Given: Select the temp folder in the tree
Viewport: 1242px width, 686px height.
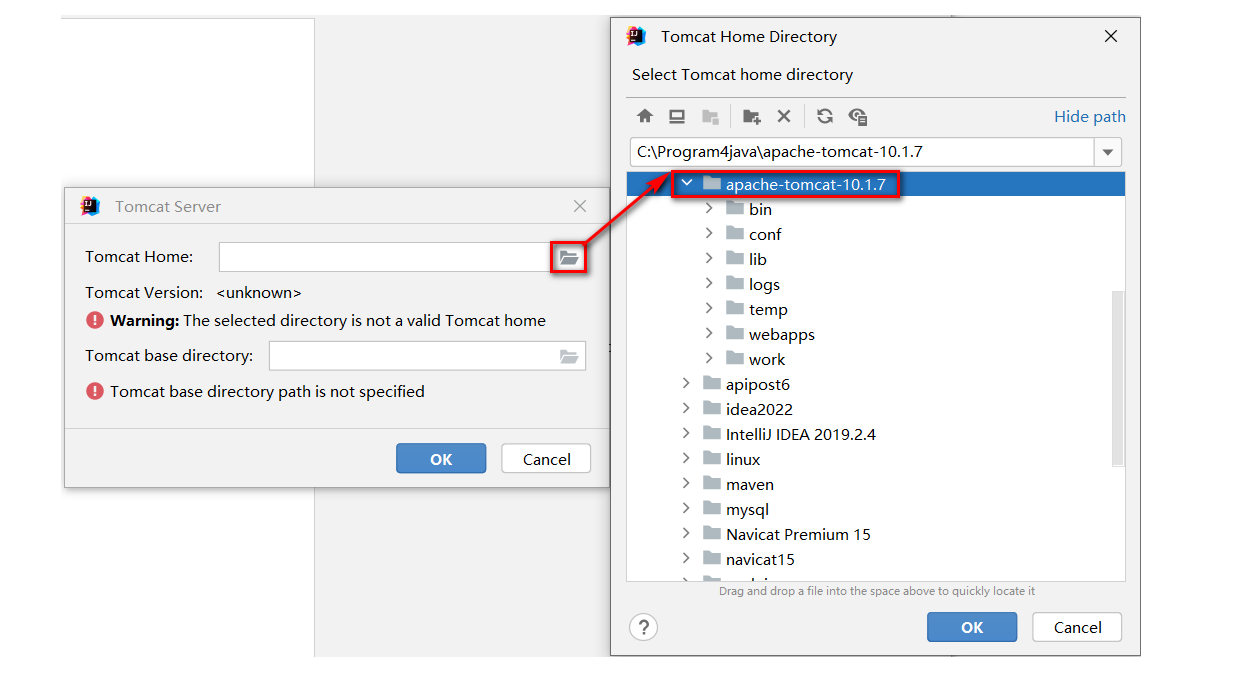Looking at the screenshot, I should (768, 310).
